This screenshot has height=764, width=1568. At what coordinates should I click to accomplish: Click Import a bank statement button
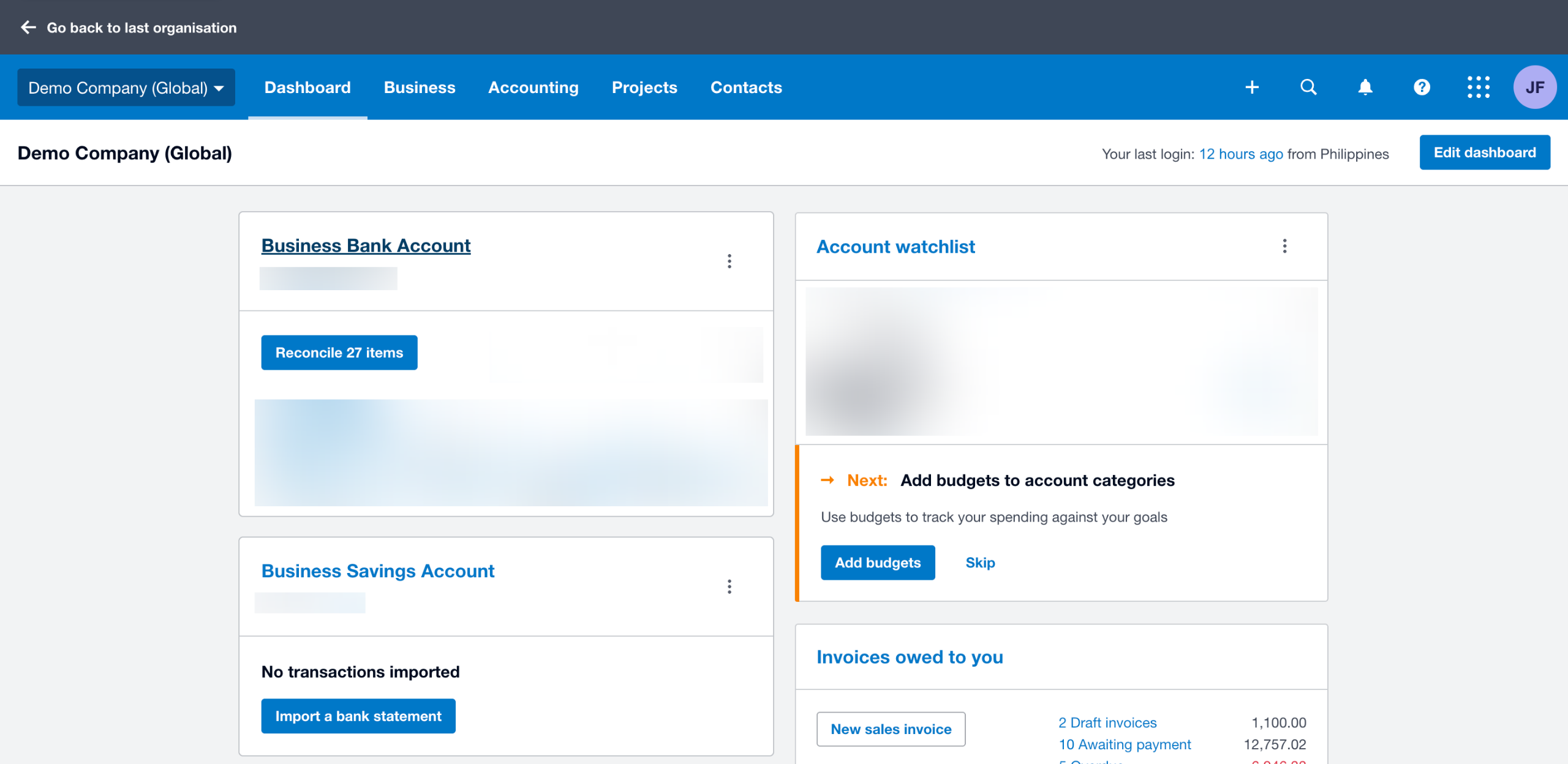point(358,716)
